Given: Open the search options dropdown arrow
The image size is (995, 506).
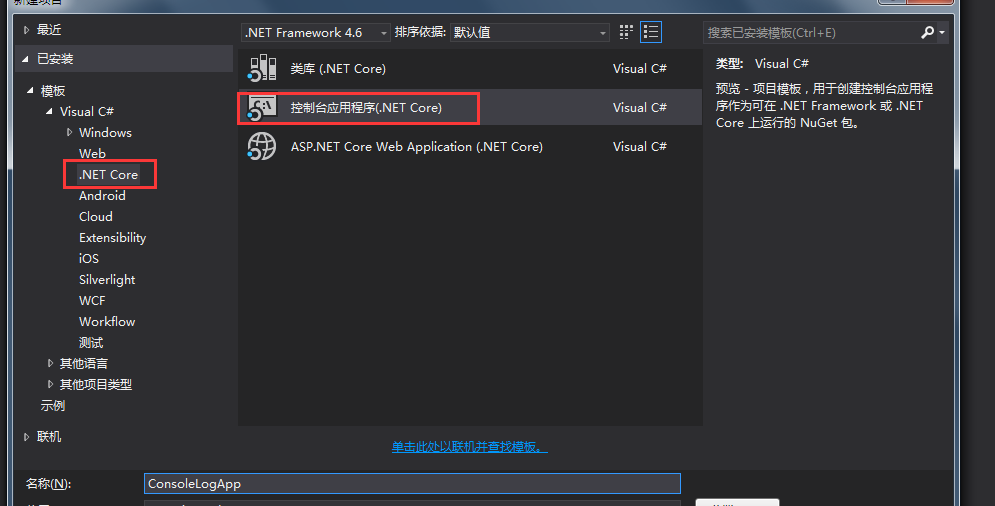Looking at the screenshot, I should [x=942, y=32].
